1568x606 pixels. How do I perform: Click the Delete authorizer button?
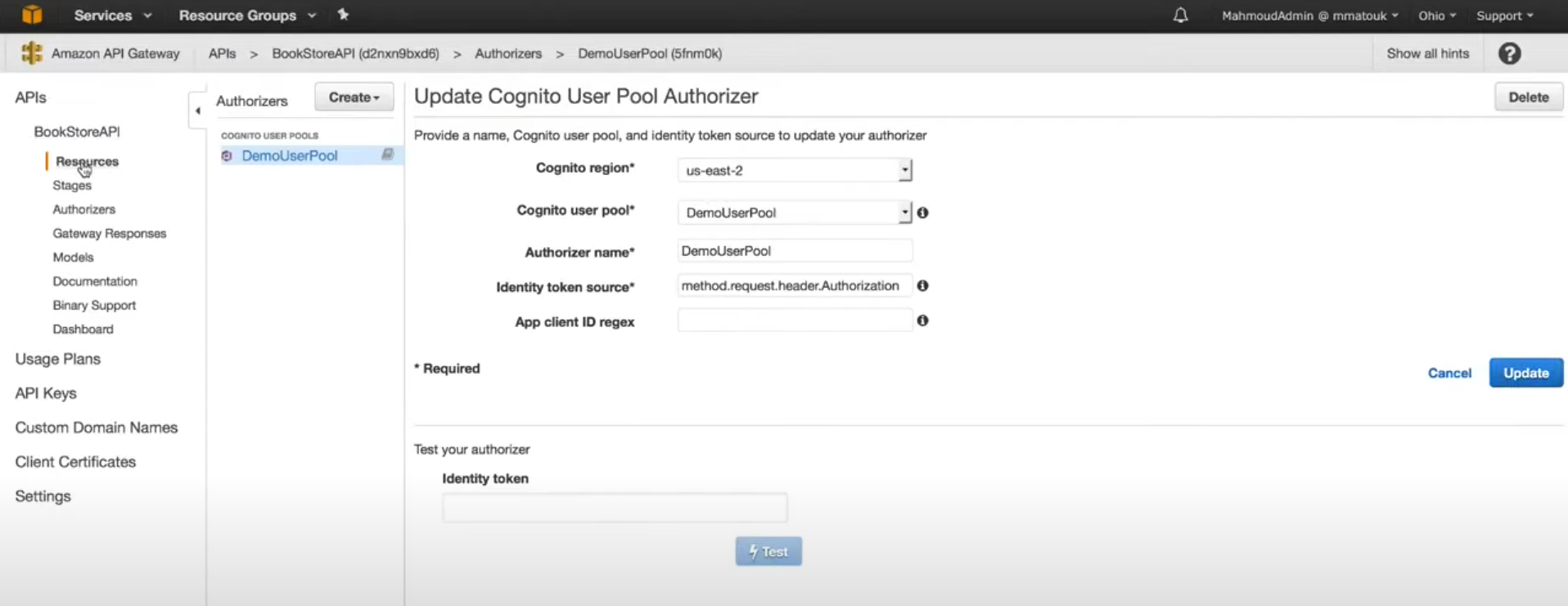coord(1528,97)
